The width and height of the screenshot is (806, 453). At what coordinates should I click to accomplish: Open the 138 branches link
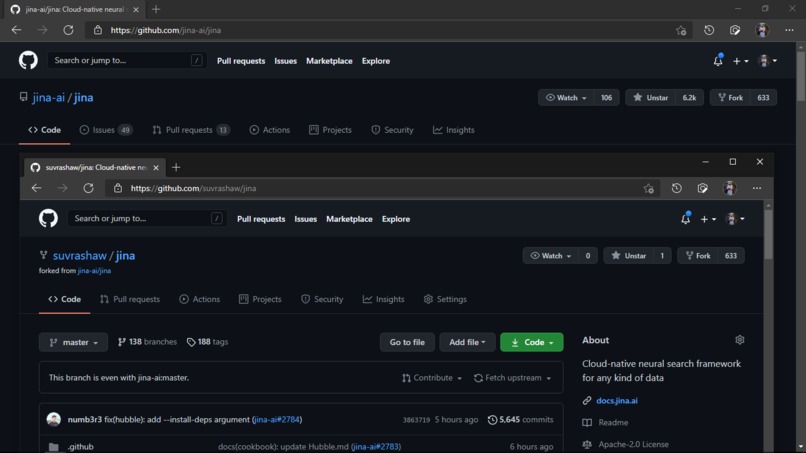pos(147,341)
